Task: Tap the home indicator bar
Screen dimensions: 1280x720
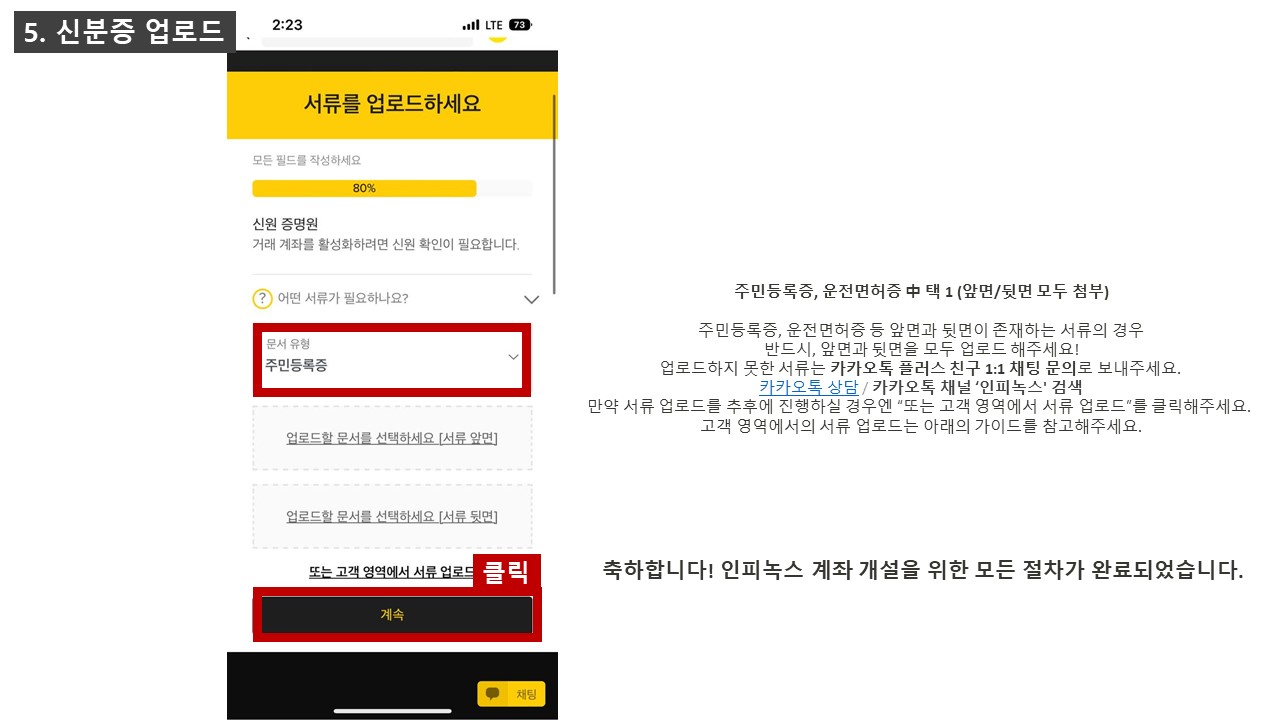Action: coord(392,711)
